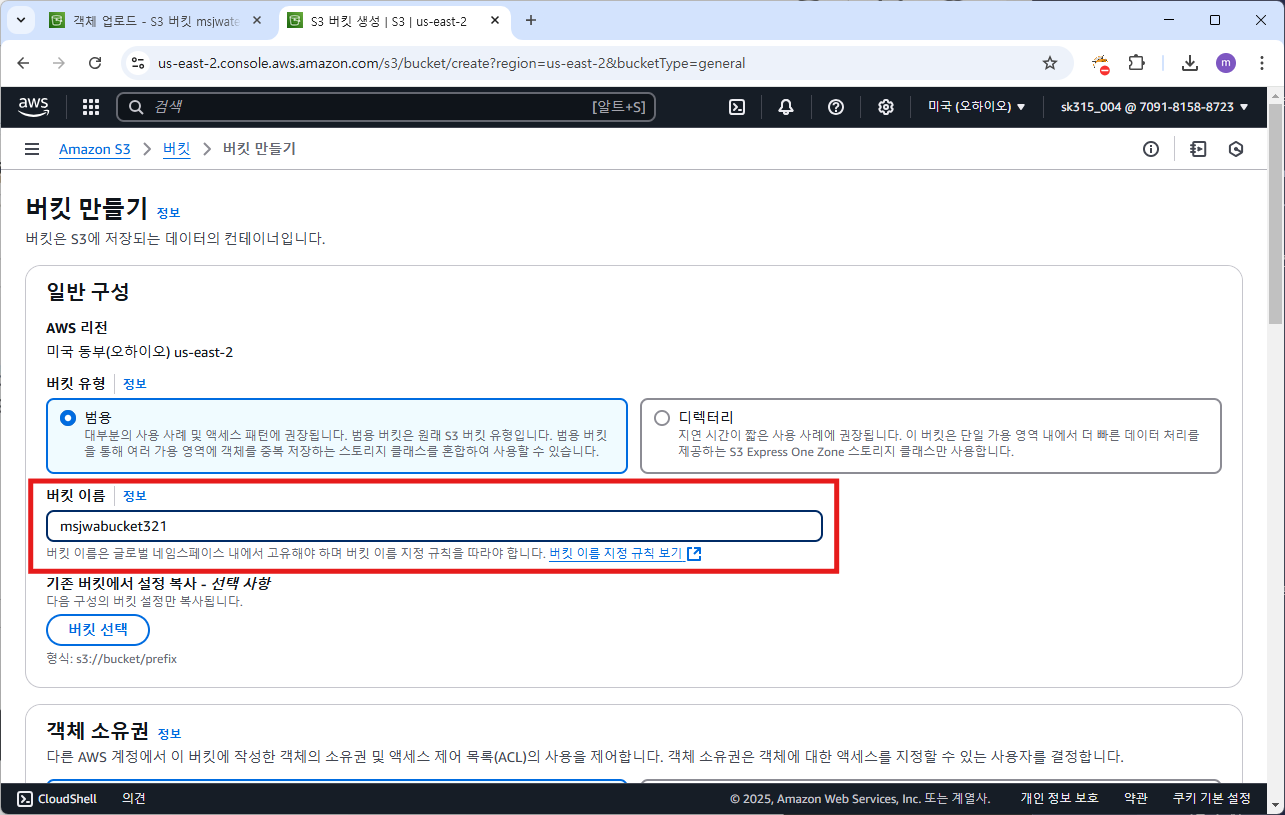1285x815 pixels.
Task: Open the AWS services grid menu
Action: [x=91, y=107]
